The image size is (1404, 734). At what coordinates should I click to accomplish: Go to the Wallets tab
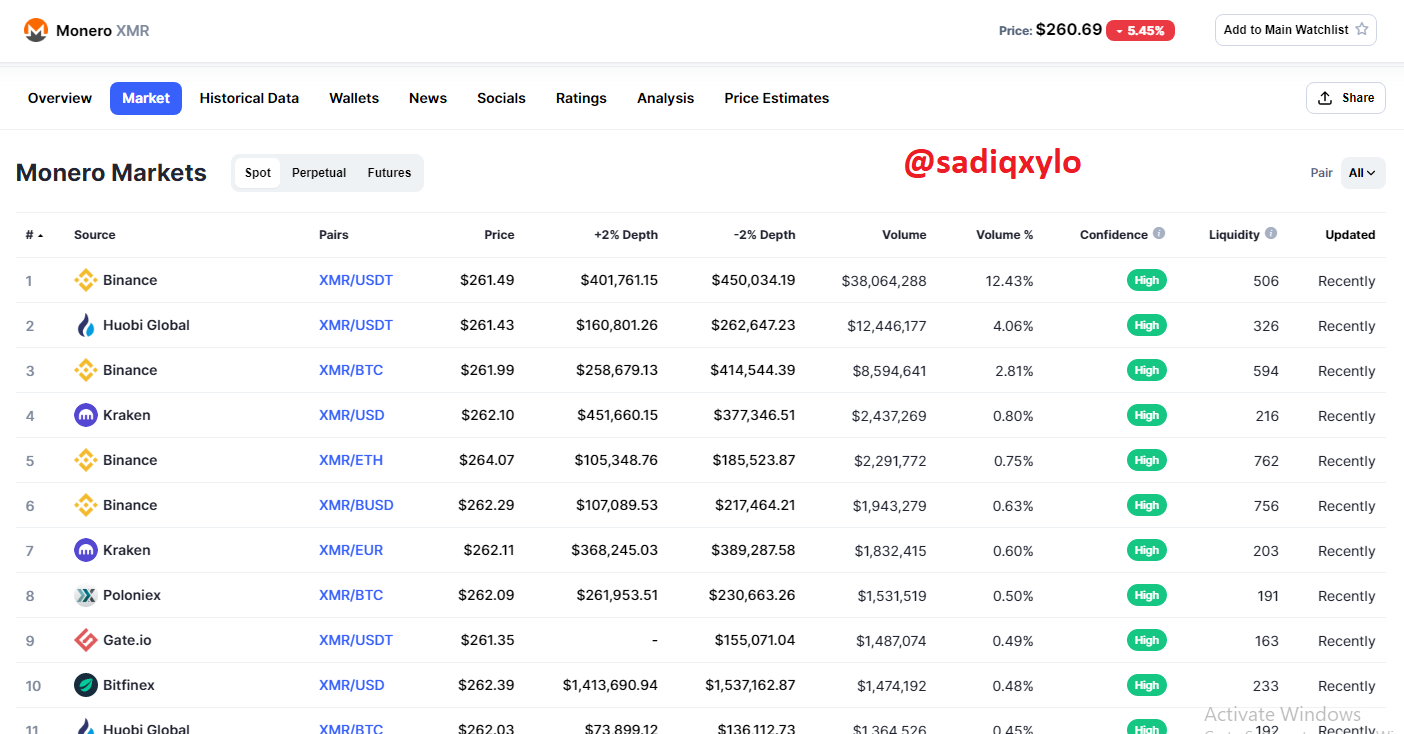(x=354, y=98)
